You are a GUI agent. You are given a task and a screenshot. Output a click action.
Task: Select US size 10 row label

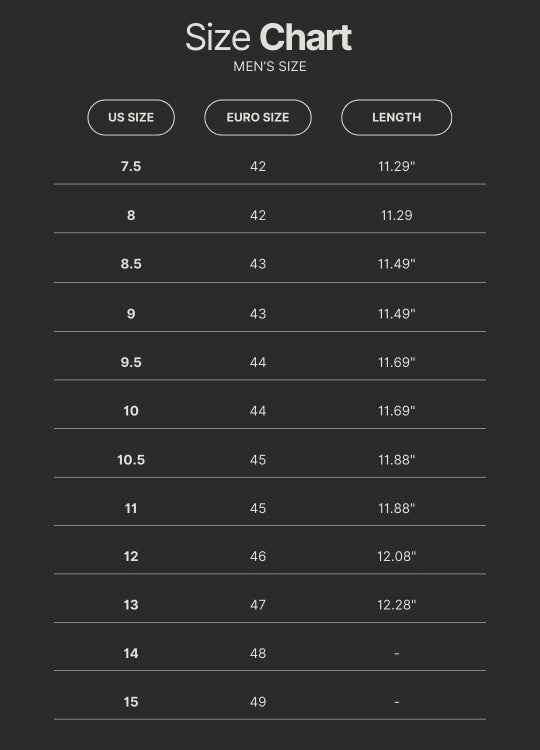[x=131, y=411]
